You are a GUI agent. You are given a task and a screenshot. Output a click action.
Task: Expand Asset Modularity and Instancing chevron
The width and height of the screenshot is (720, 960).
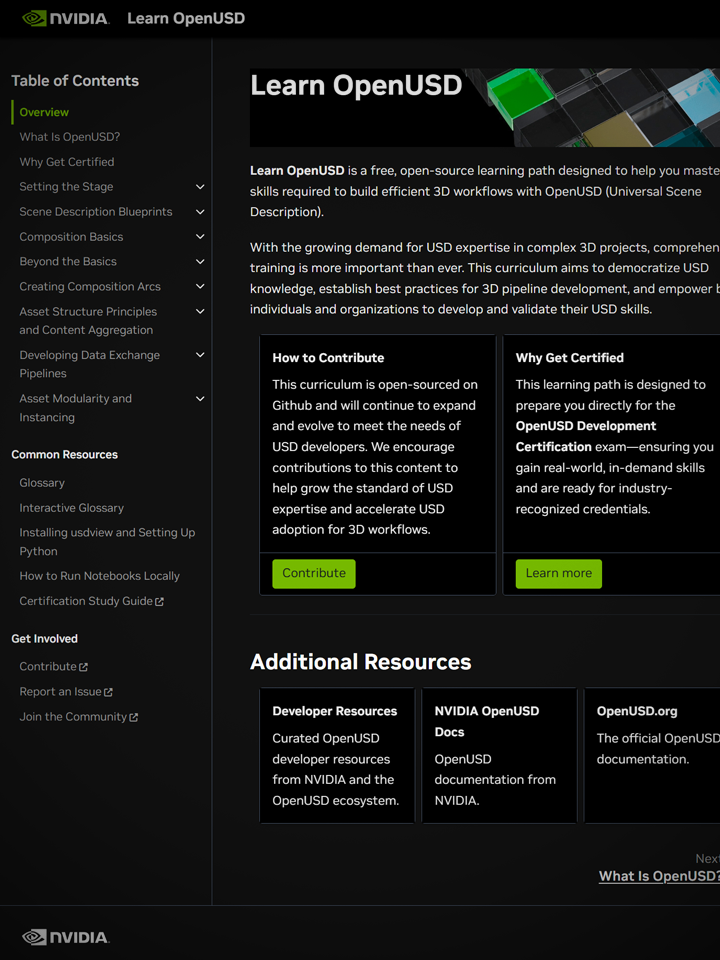tap(200, 399)
